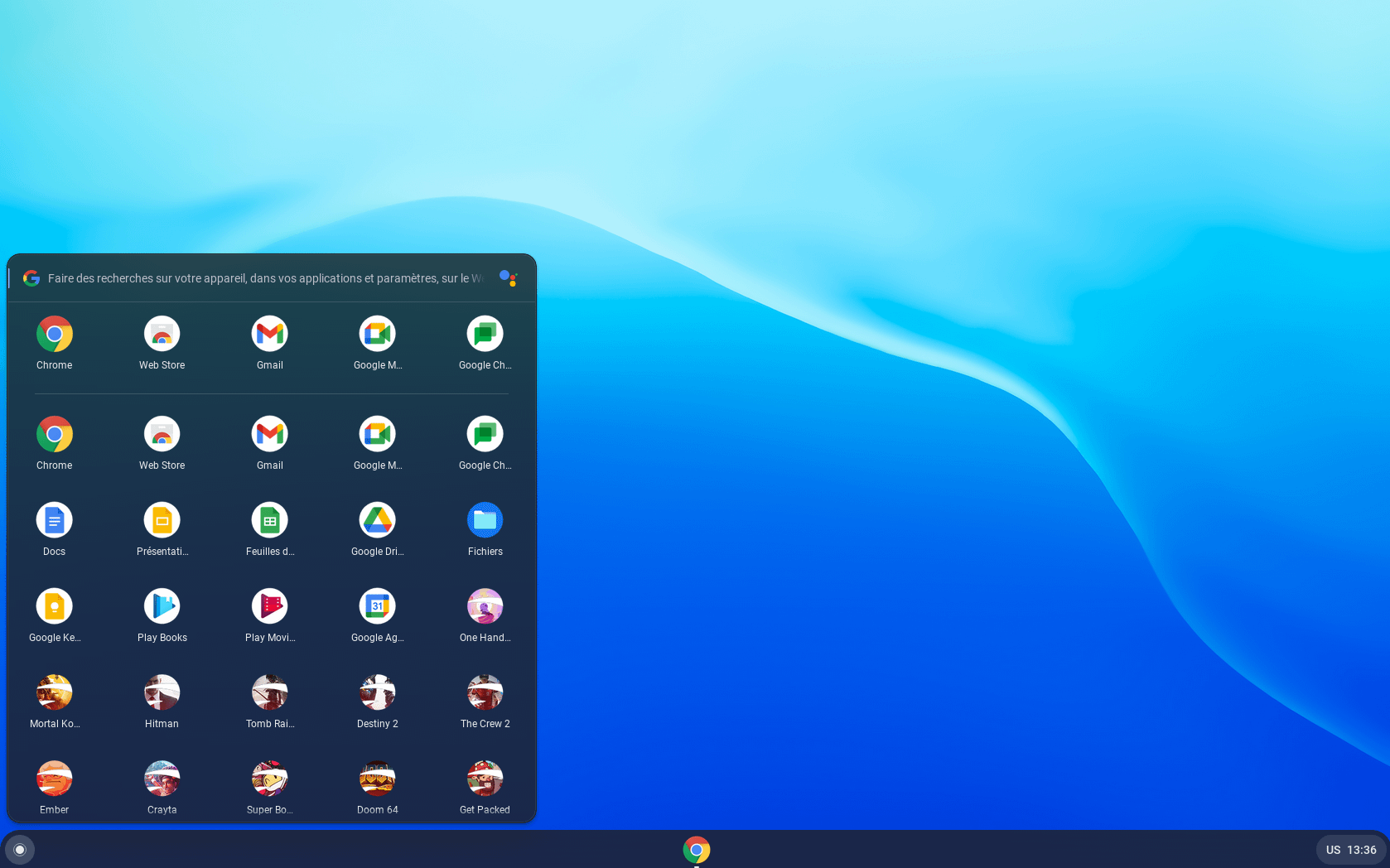This screenshot has width=1390, height=868.
Task: Open the Gmail app
Action: (269, 333)
